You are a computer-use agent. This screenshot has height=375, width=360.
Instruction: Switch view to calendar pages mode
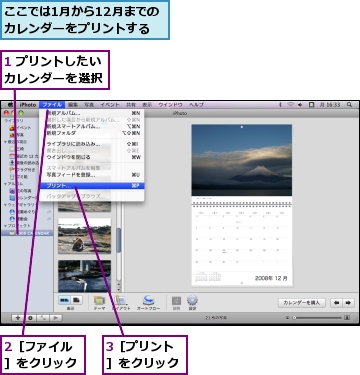point(64,300)
